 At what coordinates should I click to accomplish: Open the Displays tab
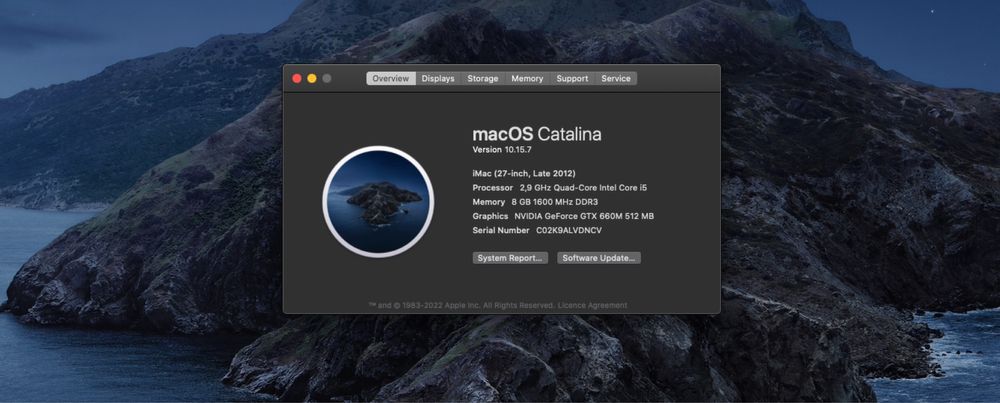tap(438, 78)
